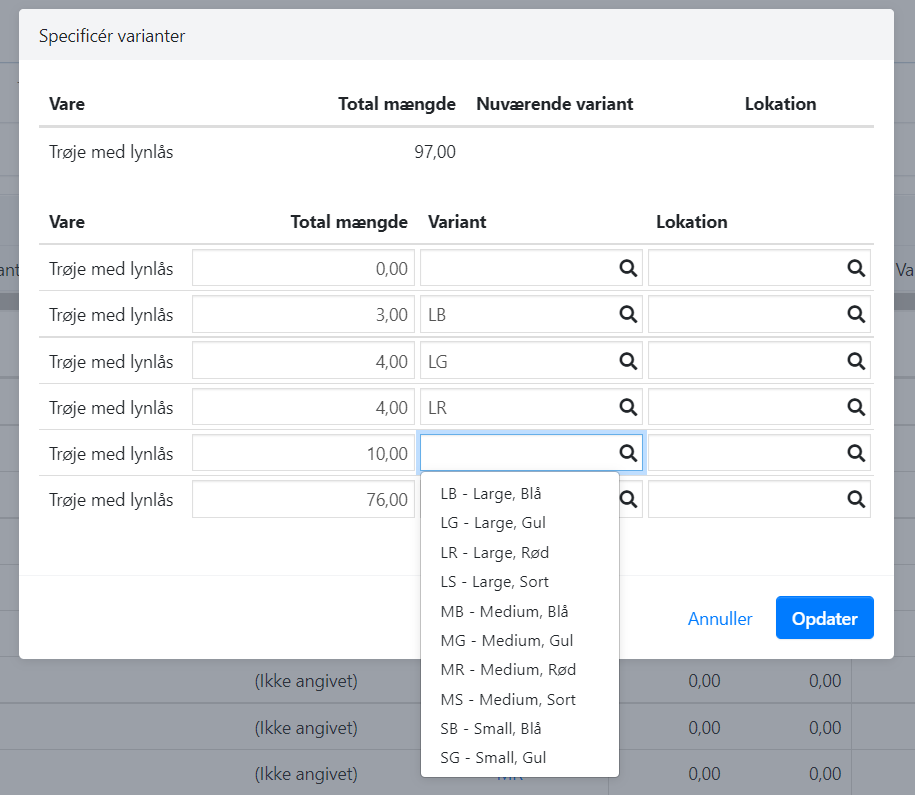
Task: Select 'LS - Large, Sort' from dropdown
Action: coord(494,582)
